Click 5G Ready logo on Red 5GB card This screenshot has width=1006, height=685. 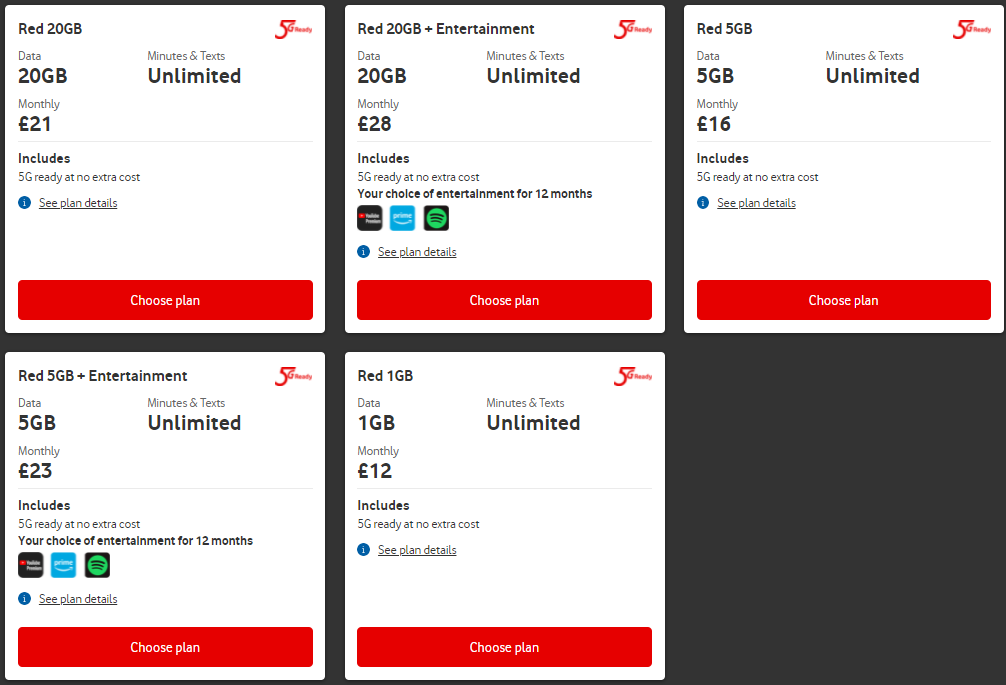971,29
